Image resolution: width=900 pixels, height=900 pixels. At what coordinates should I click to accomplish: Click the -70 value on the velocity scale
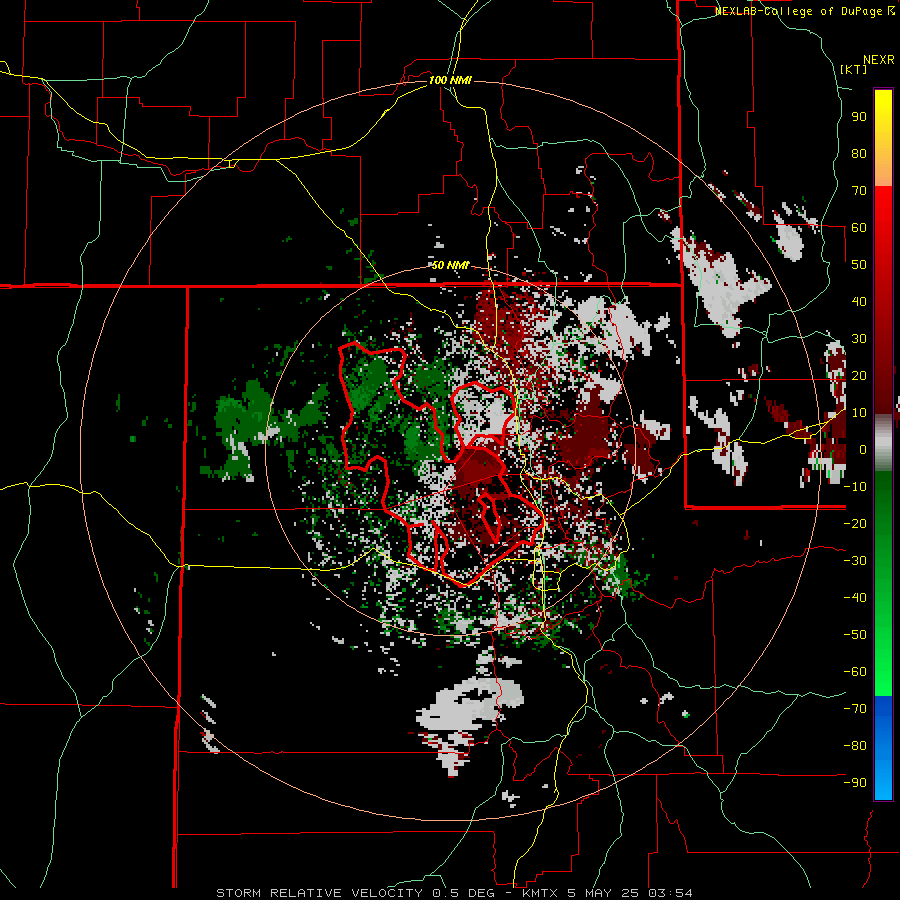pyautogui.click(x=856, y=709)
